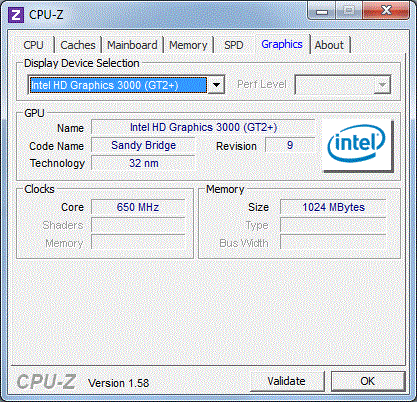
Task: Open the Caches tab
Action: tap(78, 45)
